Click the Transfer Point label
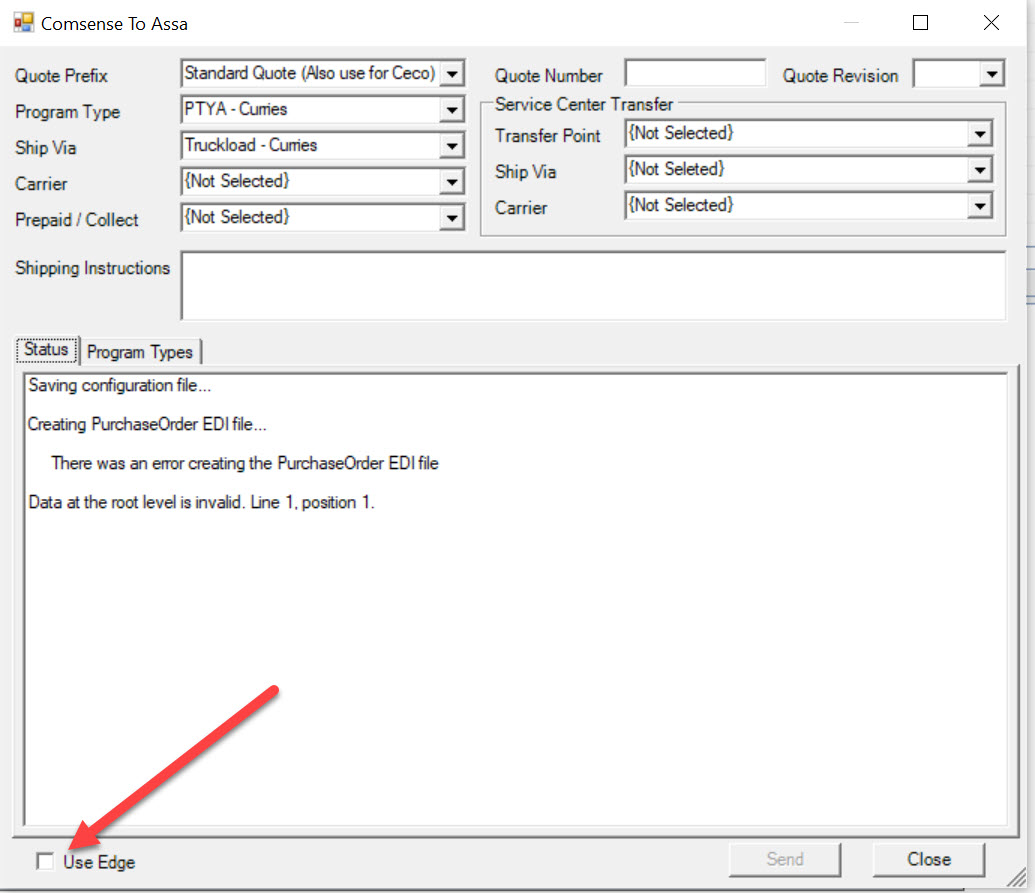The width and height of the screenshot is (1035, 893). pyautogui.click(x=548, y=135)
